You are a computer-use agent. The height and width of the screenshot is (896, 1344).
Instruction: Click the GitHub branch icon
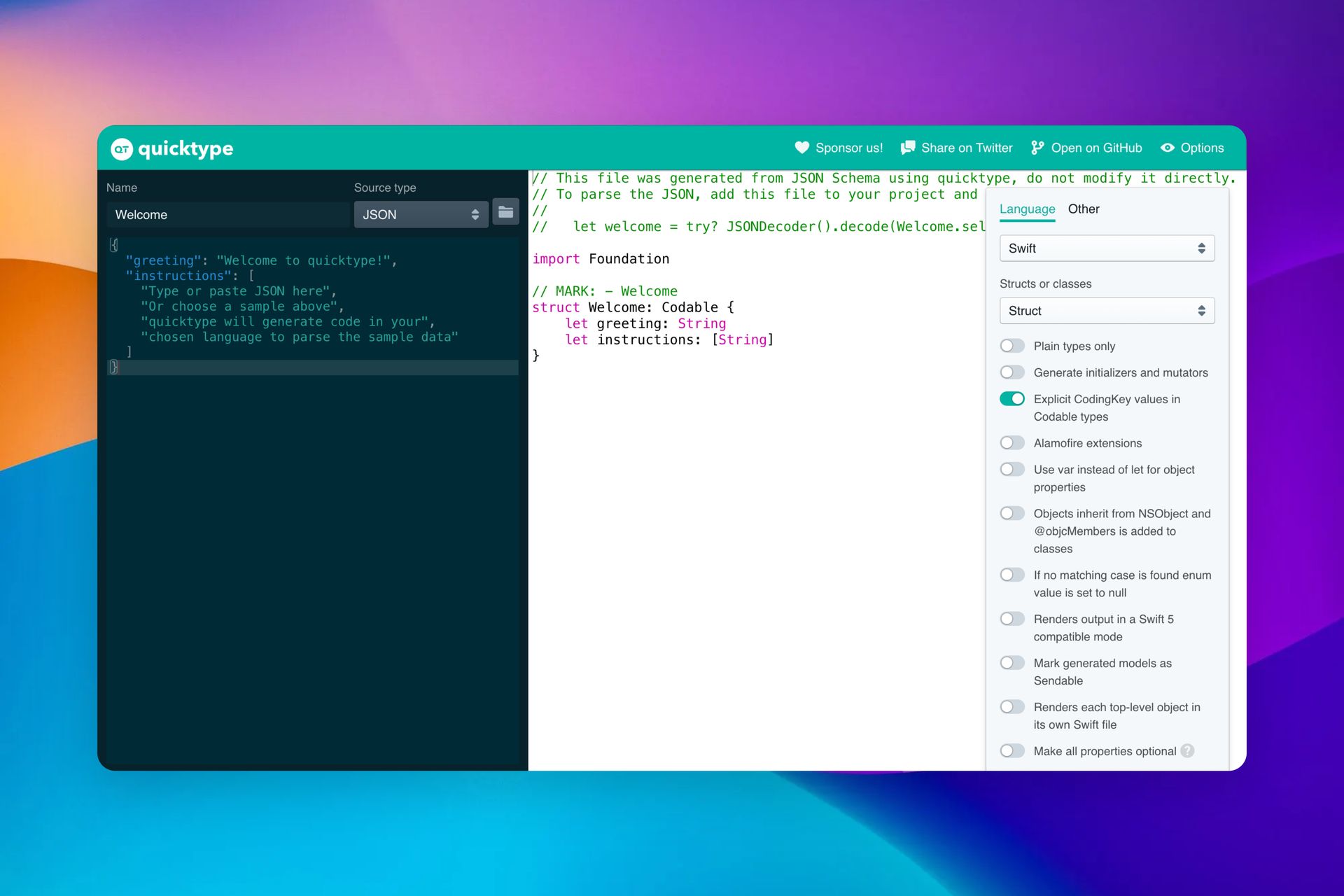1037,148
